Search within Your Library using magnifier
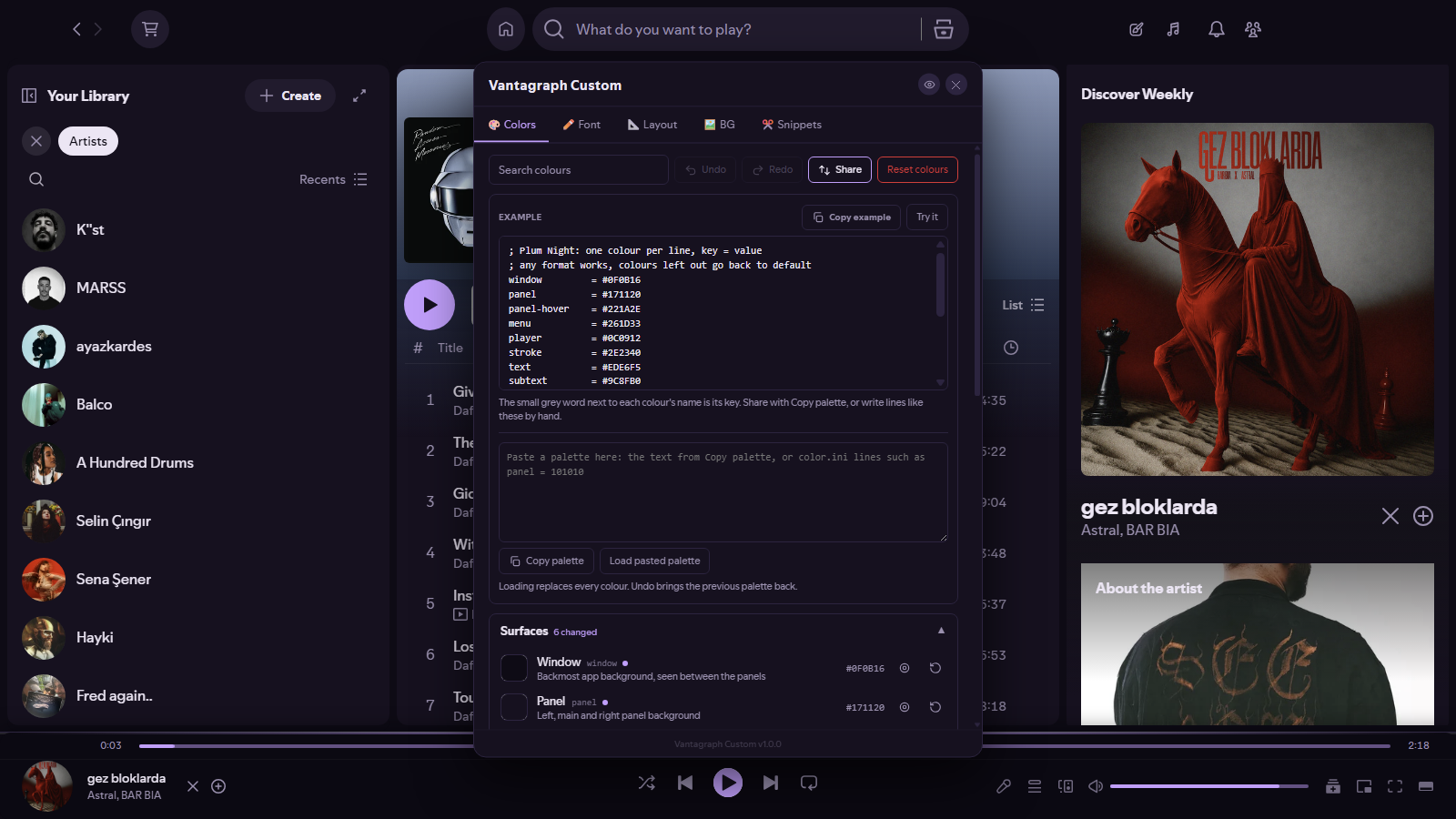Image resolution: width=1456 pixels, height=819 pixels. click(36, 179)
